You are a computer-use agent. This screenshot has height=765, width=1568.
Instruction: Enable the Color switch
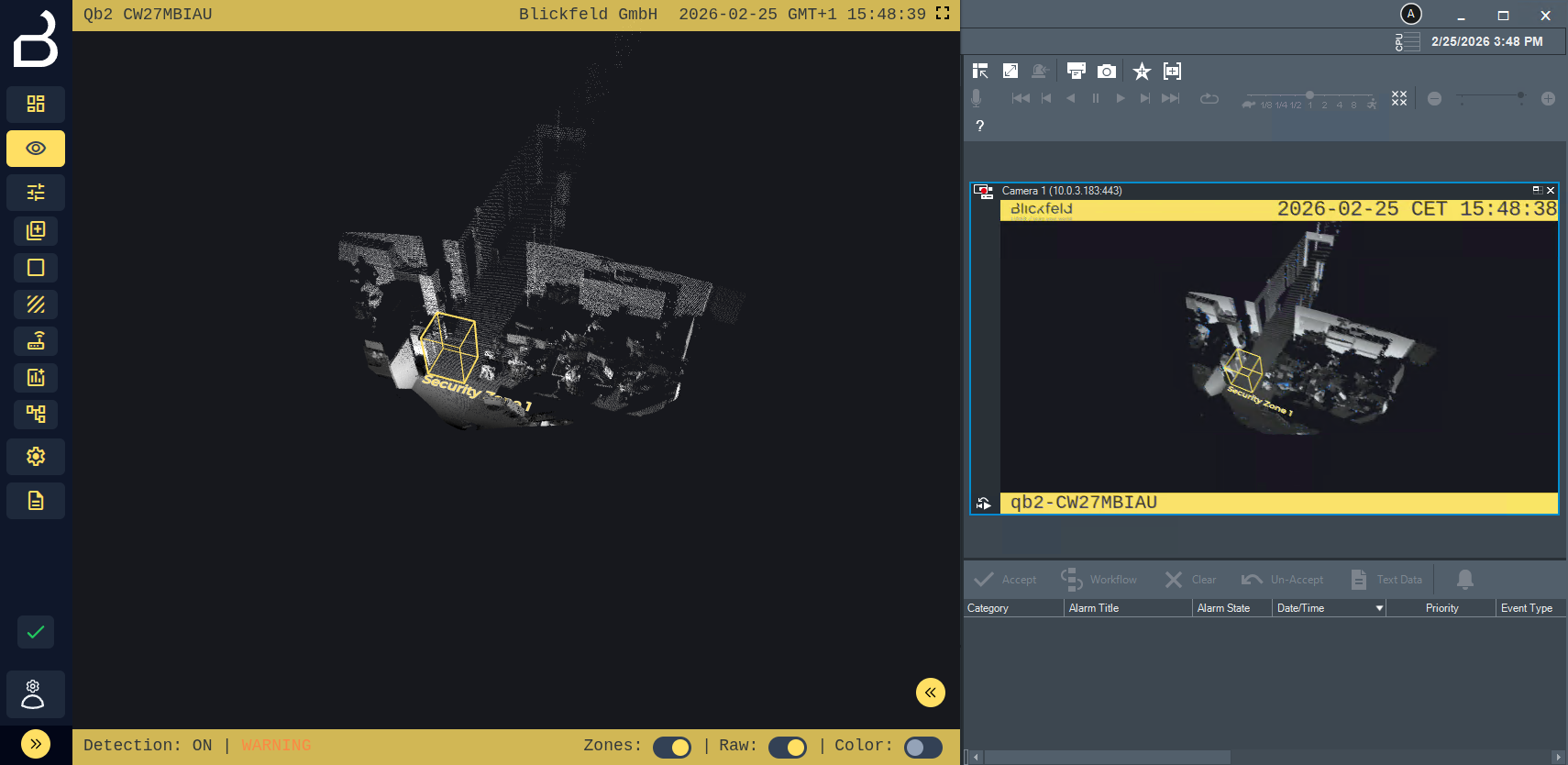pos(922,748)
